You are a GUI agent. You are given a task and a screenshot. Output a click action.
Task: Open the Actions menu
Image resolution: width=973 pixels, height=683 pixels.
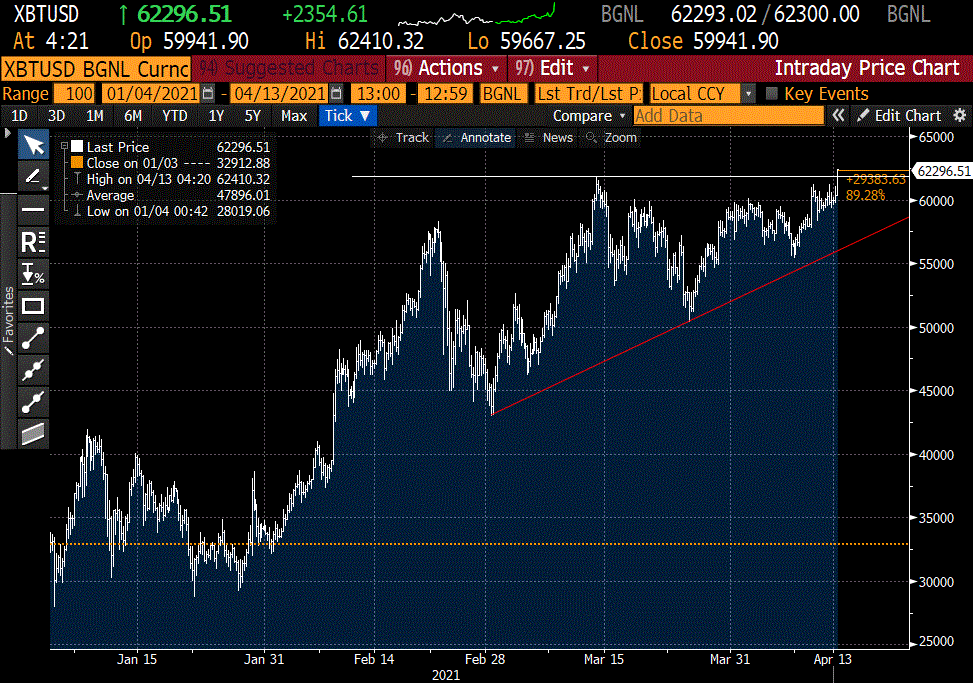[x=446, y=68]
